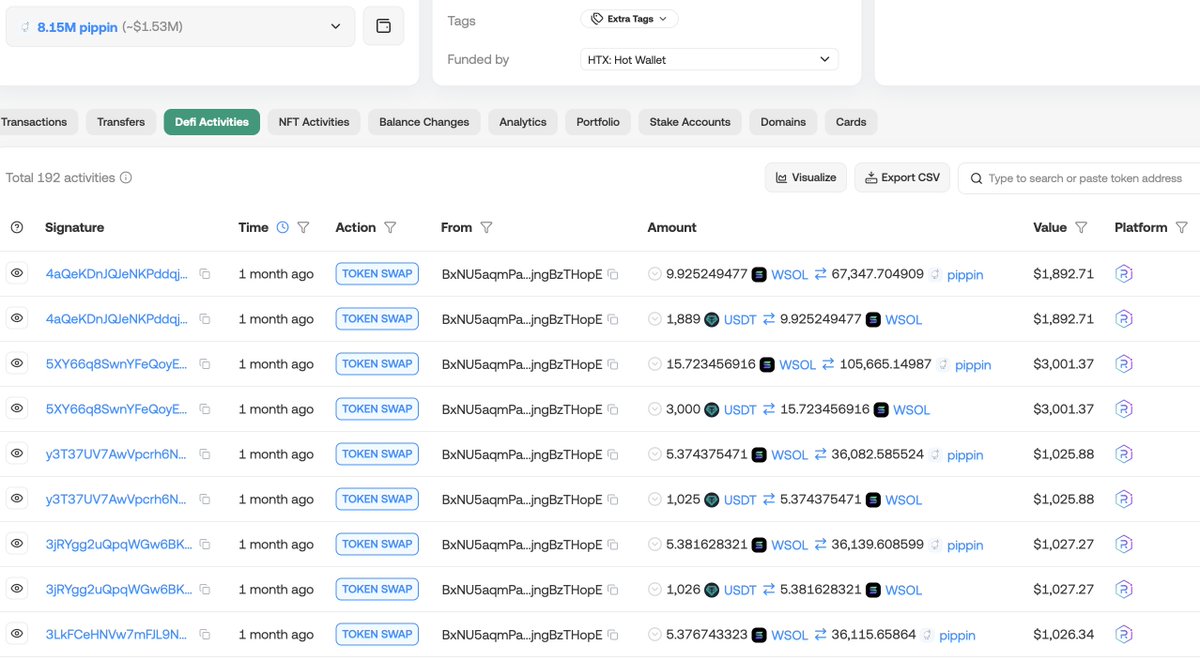Toggle eye icon for first 5XY66q8SwnY row
The image size is (1200, 661).
17,363
